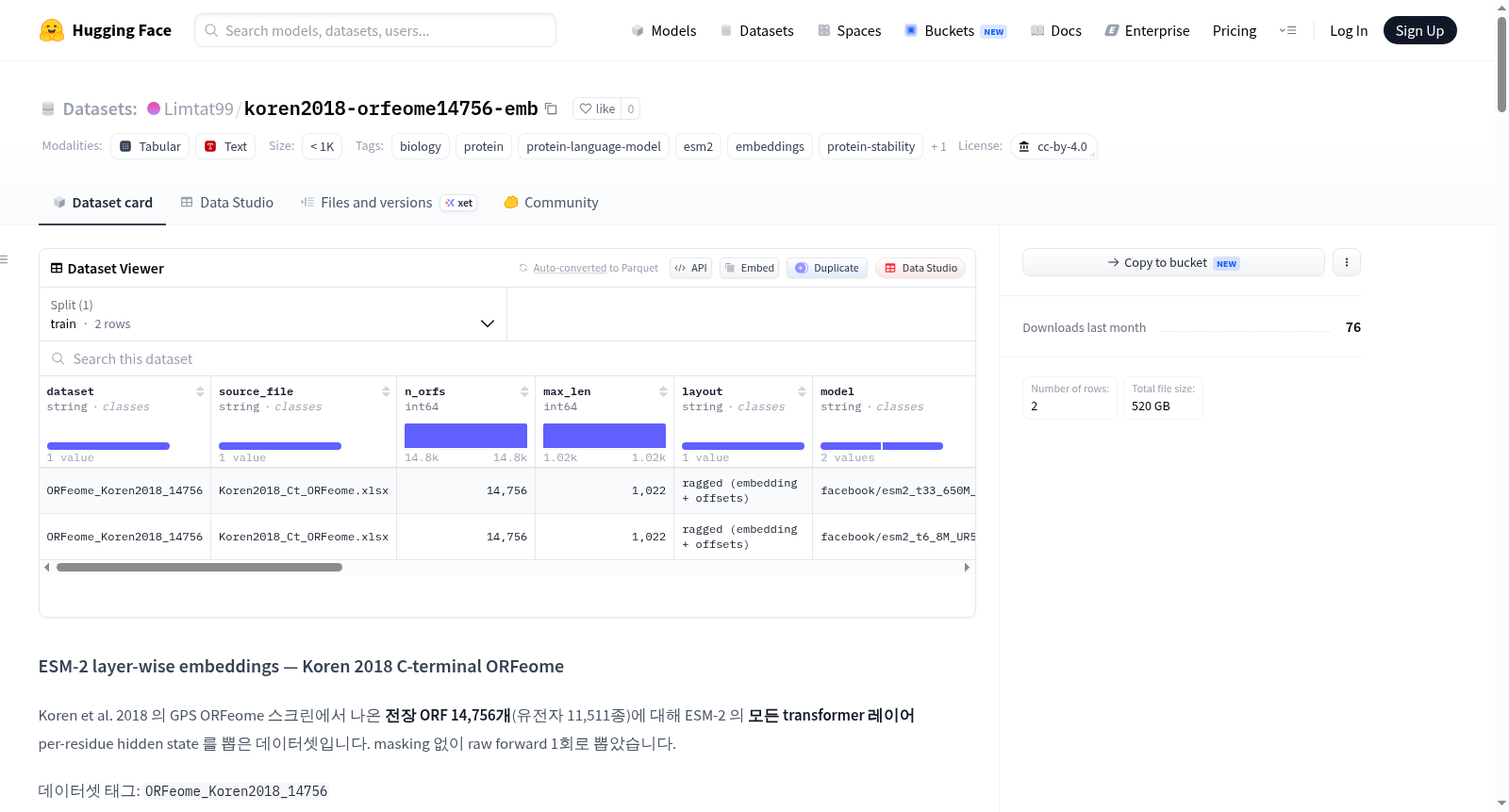Open the three-dot options menu beside Copy to bucket
The height and width of the screenshot is (812, 1509).
(1347, 262)
